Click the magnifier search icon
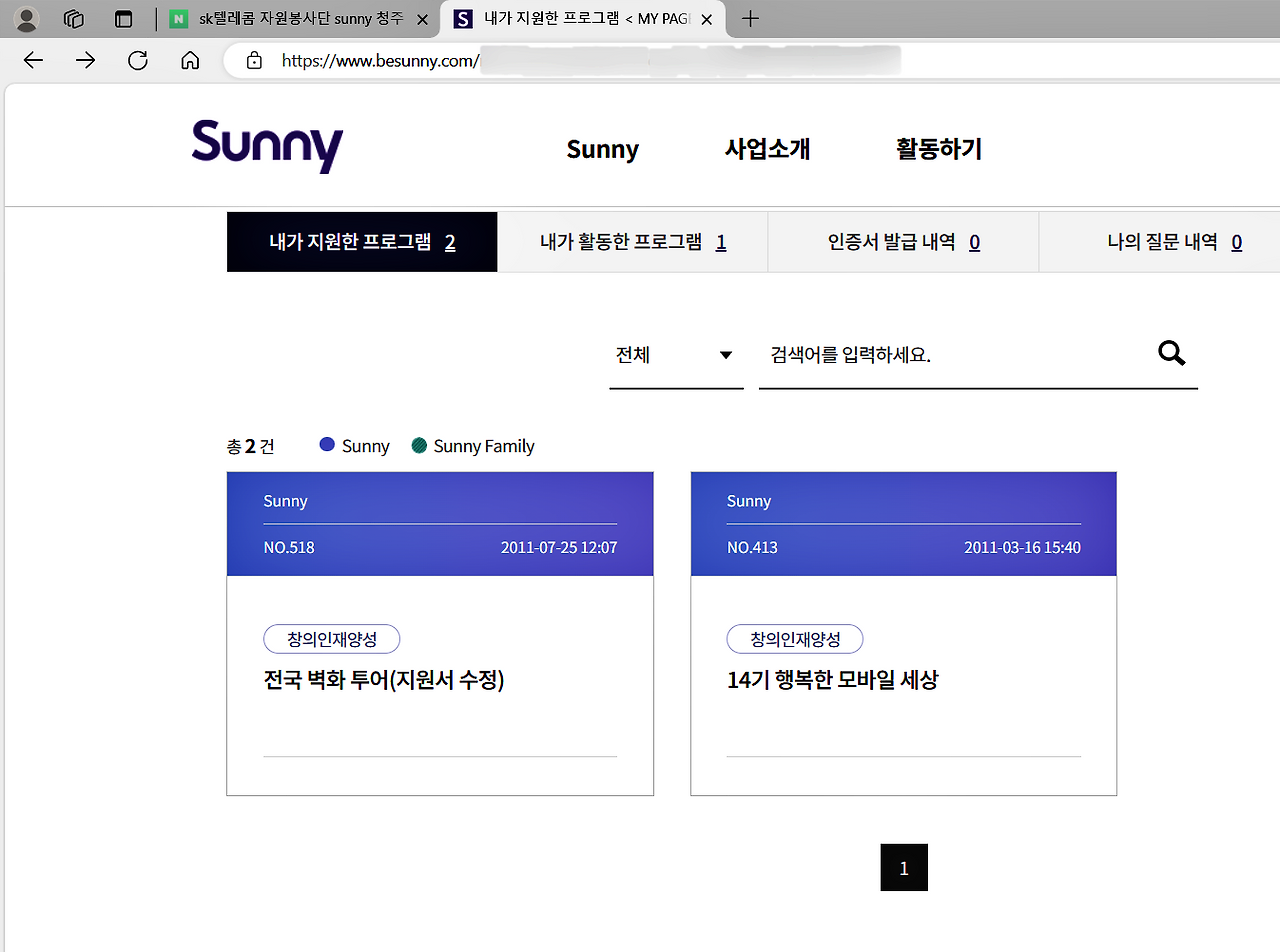The width and height of the screenshot is (1280, 952). 1171,353
